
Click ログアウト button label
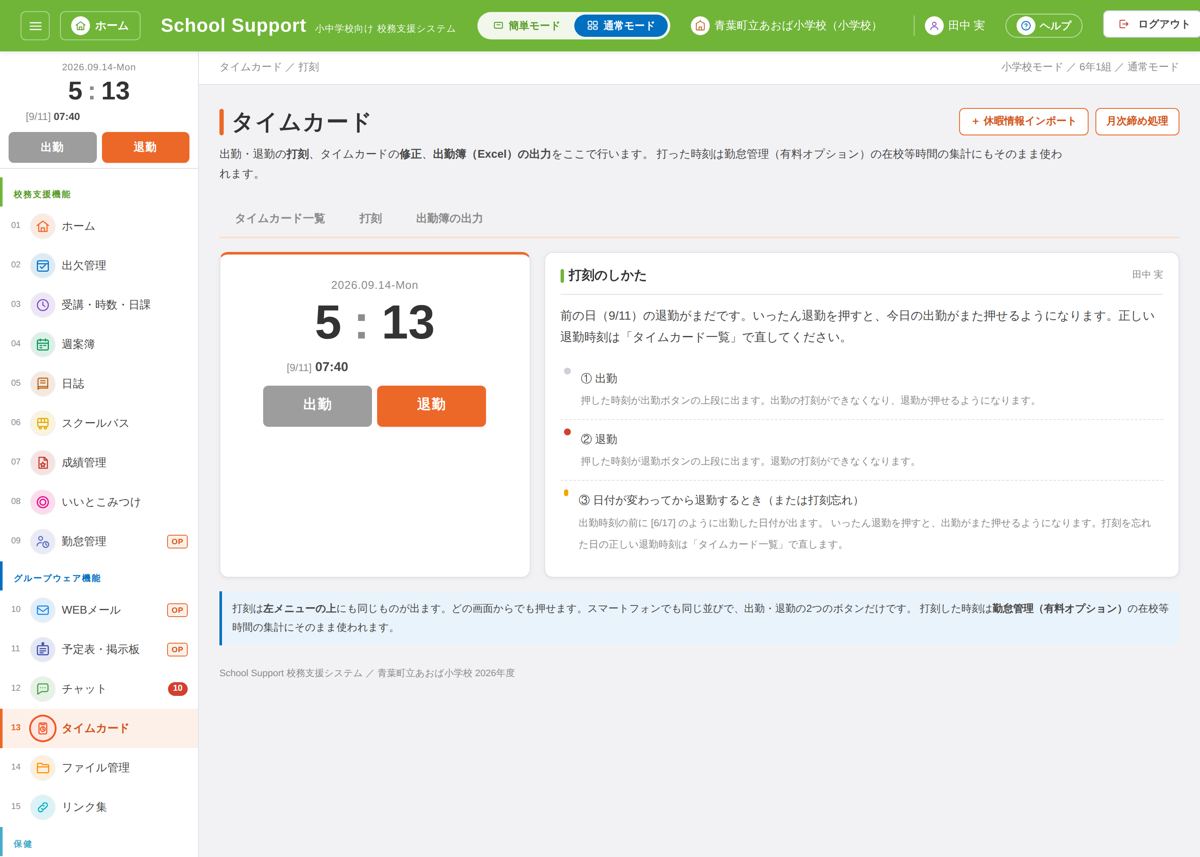1164,24
